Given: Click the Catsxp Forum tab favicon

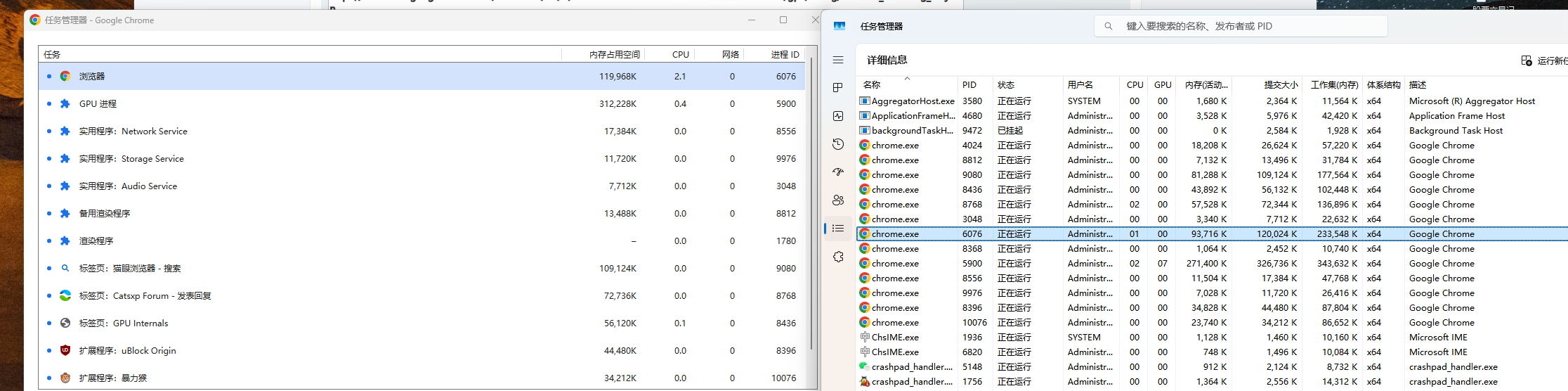Looking at the screenshot, I should (65, 295).
